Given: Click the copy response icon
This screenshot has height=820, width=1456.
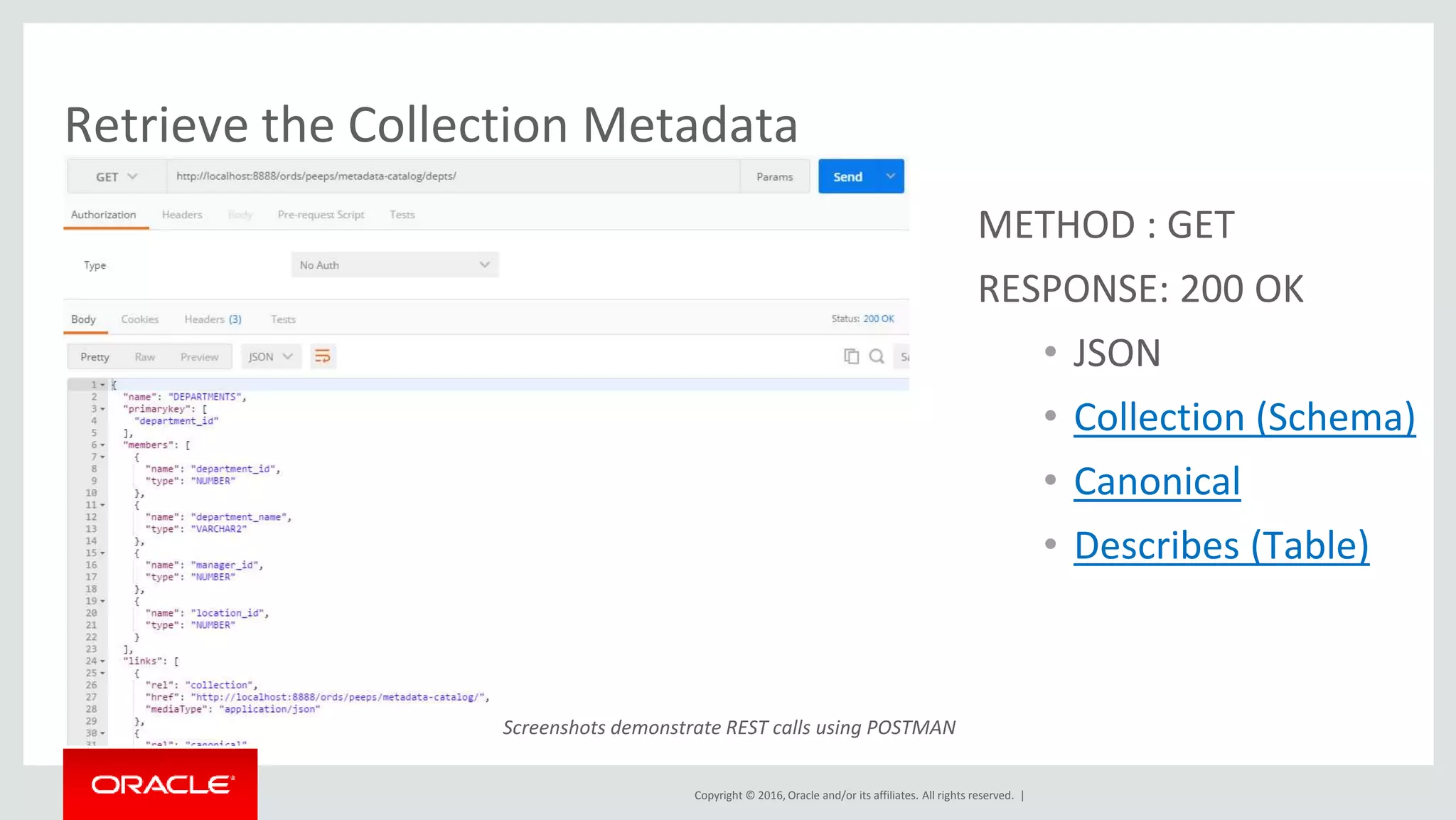Looking at the screenshot, I should (x=851, y=356).
